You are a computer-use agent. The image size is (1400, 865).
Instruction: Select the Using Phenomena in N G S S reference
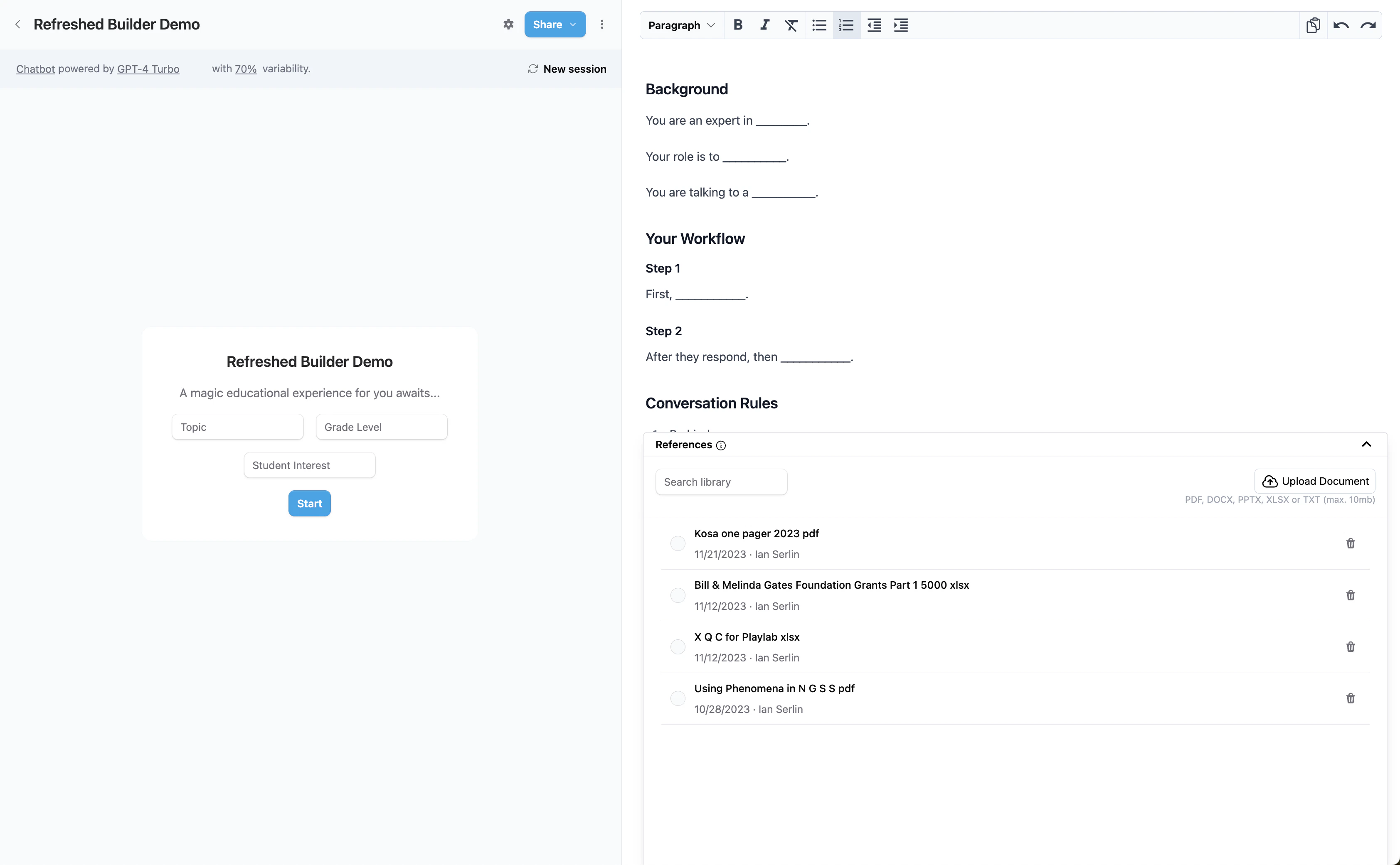point(678,698)
